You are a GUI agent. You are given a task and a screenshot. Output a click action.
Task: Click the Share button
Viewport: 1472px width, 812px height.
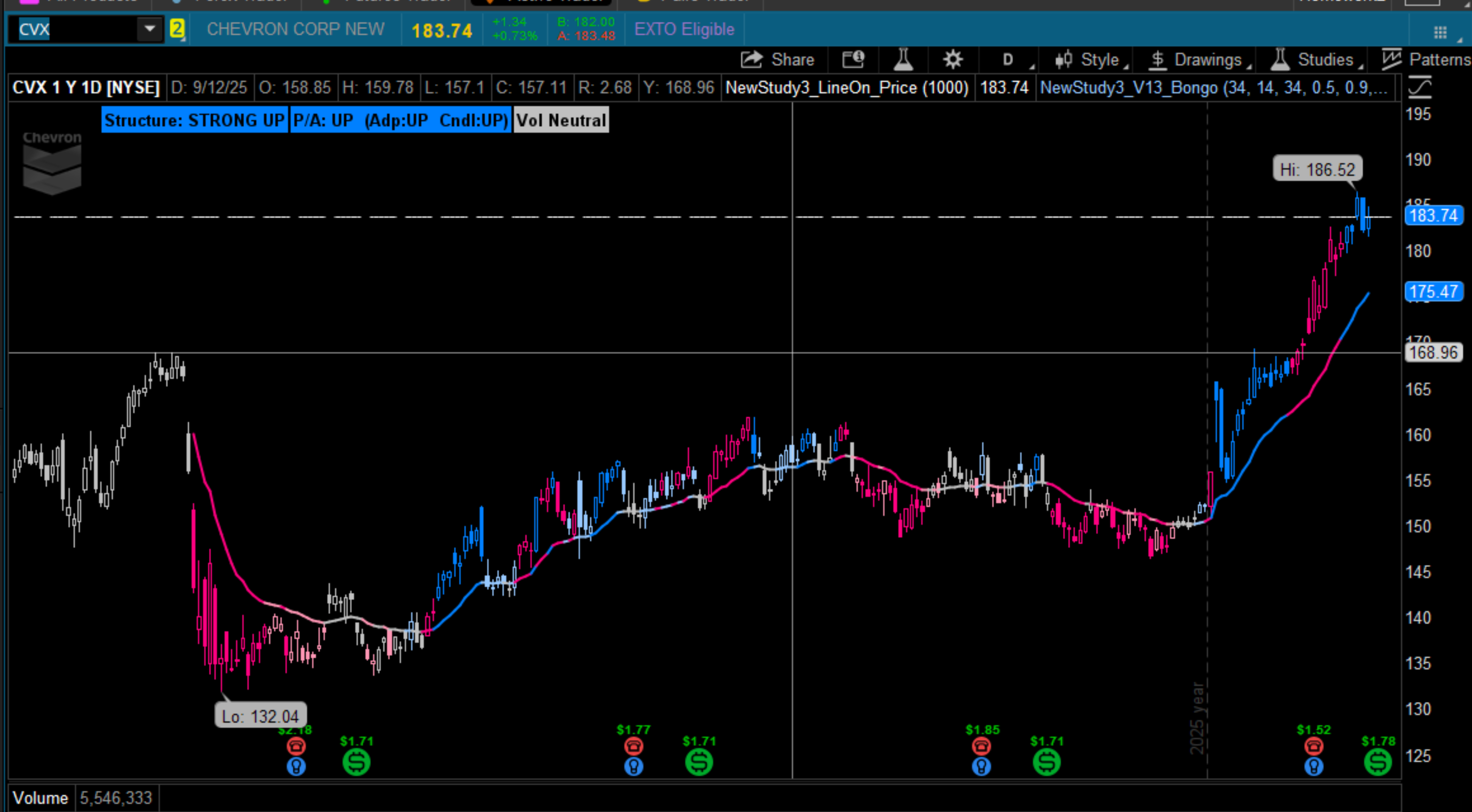tap(778, 59)
